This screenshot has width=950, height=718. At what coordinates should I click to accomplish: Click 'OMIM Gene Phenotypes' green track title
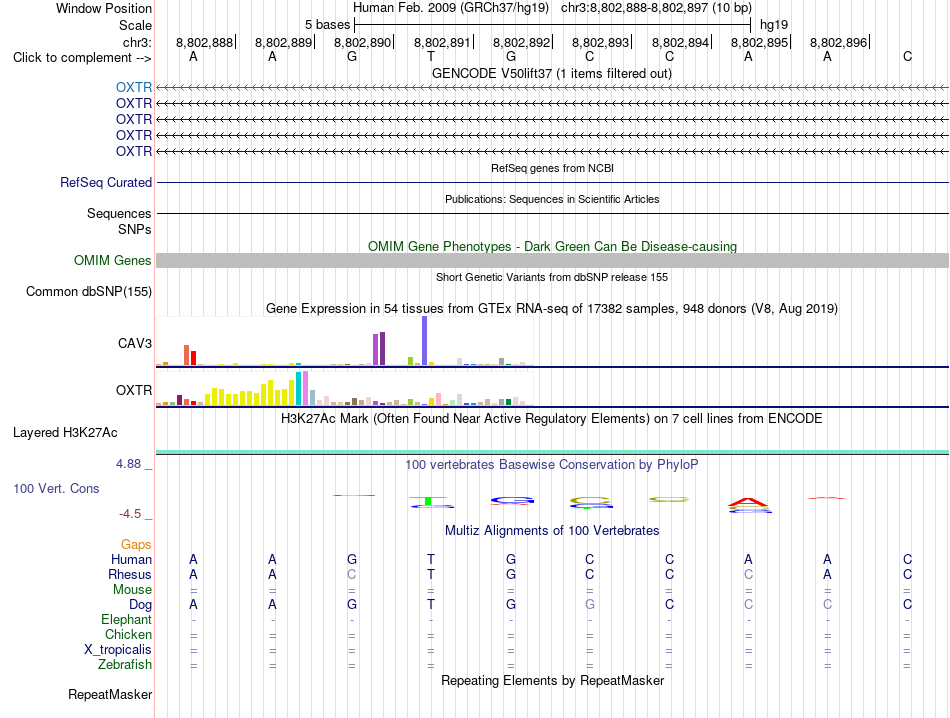pyautogui.click(x=552, y=246)
